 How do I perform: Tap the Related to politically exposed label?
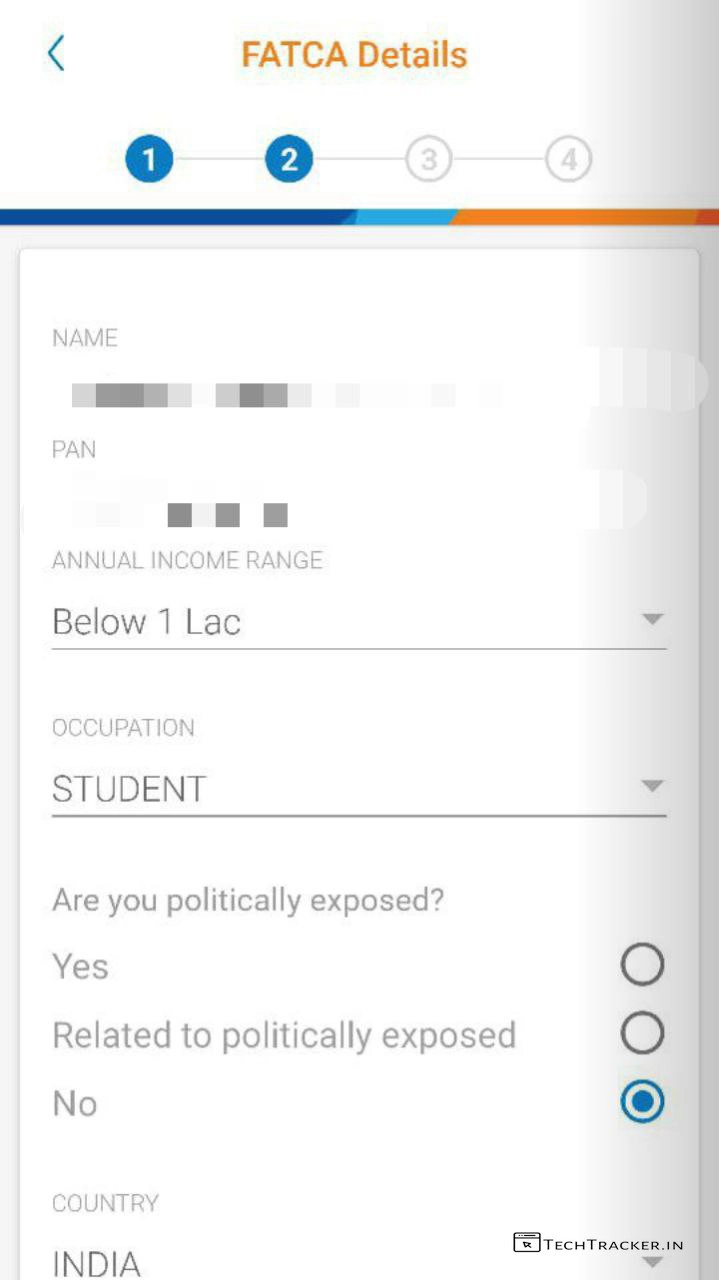(284, 1035)
